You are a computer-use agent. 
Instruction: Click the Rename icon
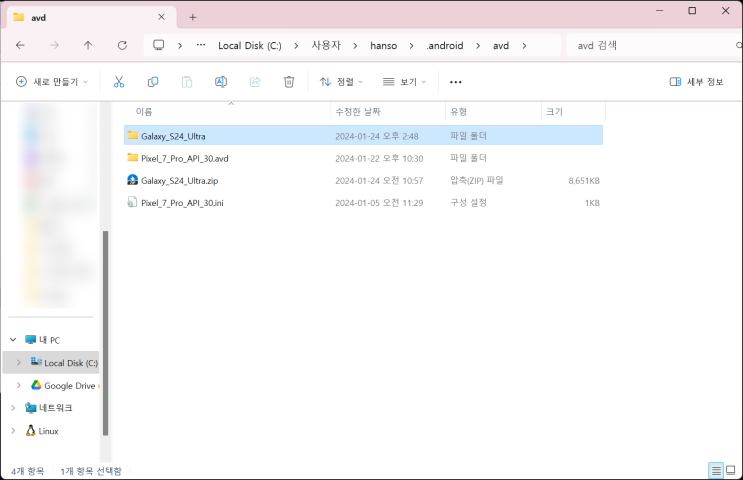pyautogui.click(x=221, y=82)
